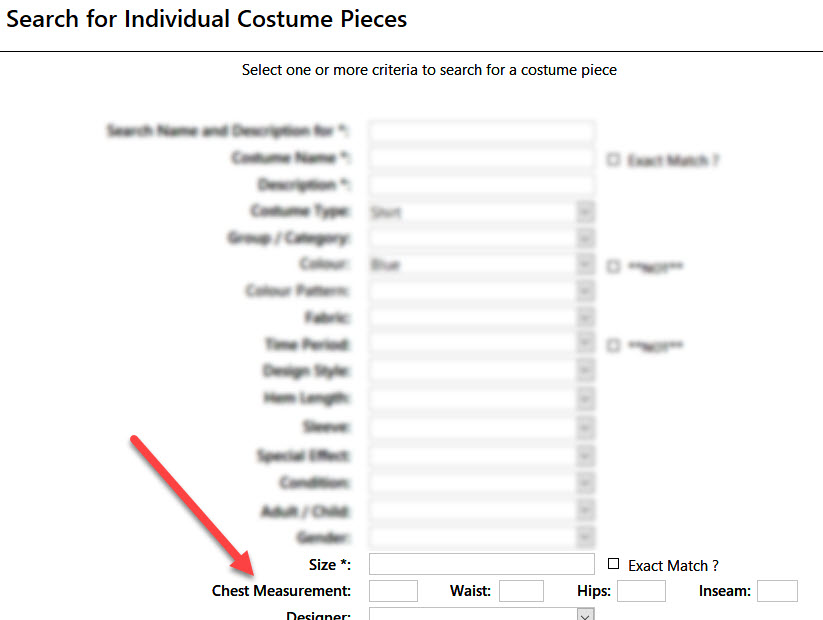The width and height of the screenshot is (823, 620).
Task: Click the Description text field
Action: [x=481, y=185]
